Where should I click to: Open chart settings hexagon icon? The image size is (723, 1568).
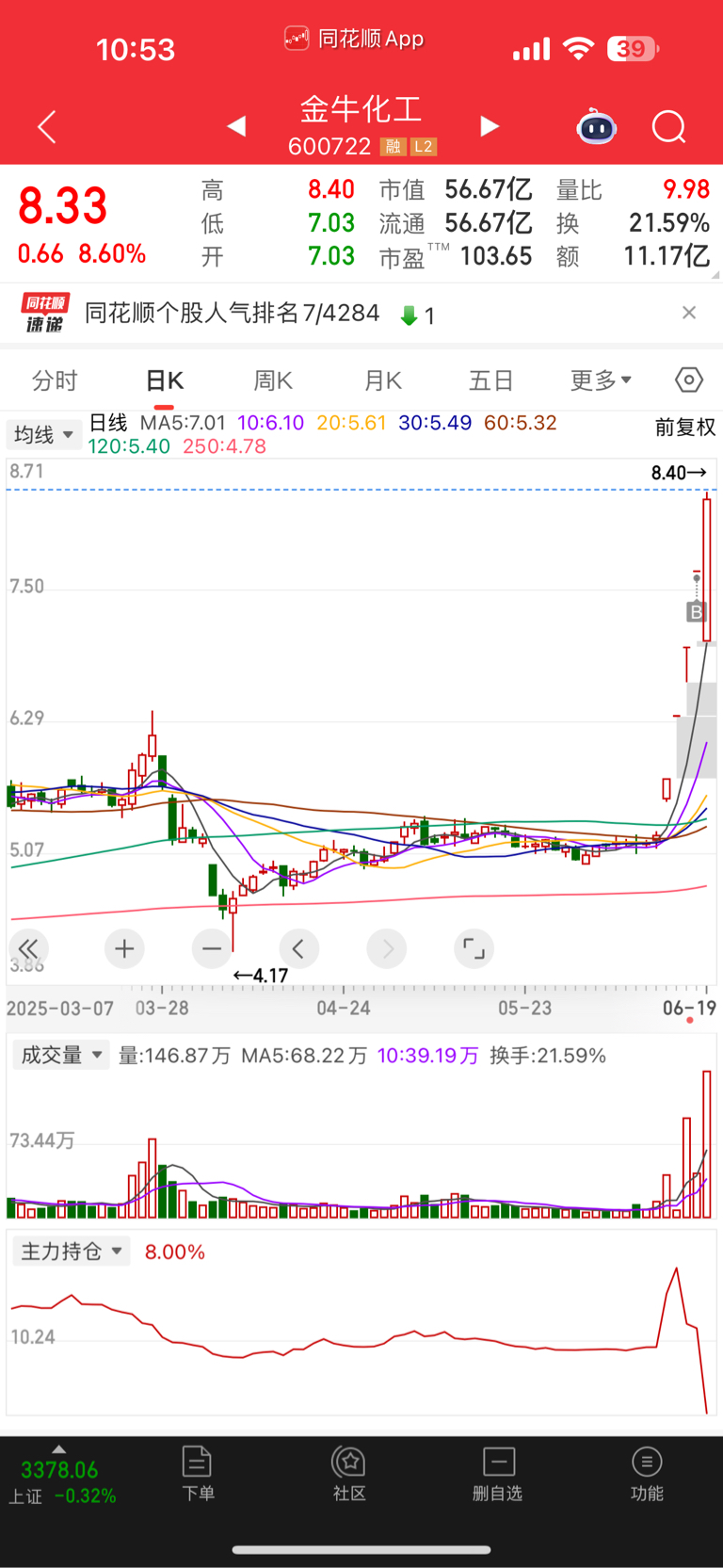[x=689, y=380]
